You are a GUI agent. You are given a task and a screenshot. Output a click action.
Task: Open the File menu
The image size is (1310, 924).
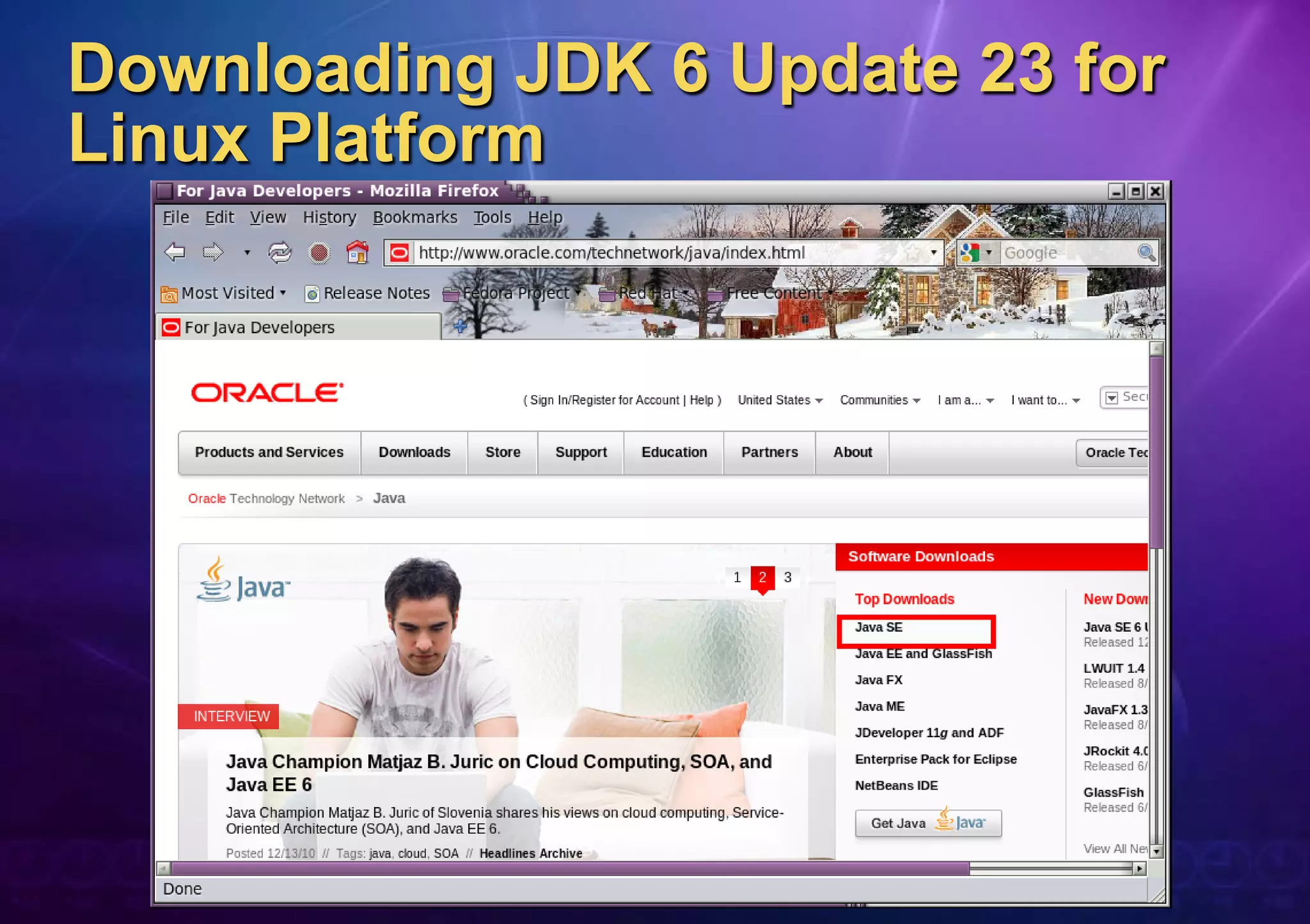tap(176, 217)
